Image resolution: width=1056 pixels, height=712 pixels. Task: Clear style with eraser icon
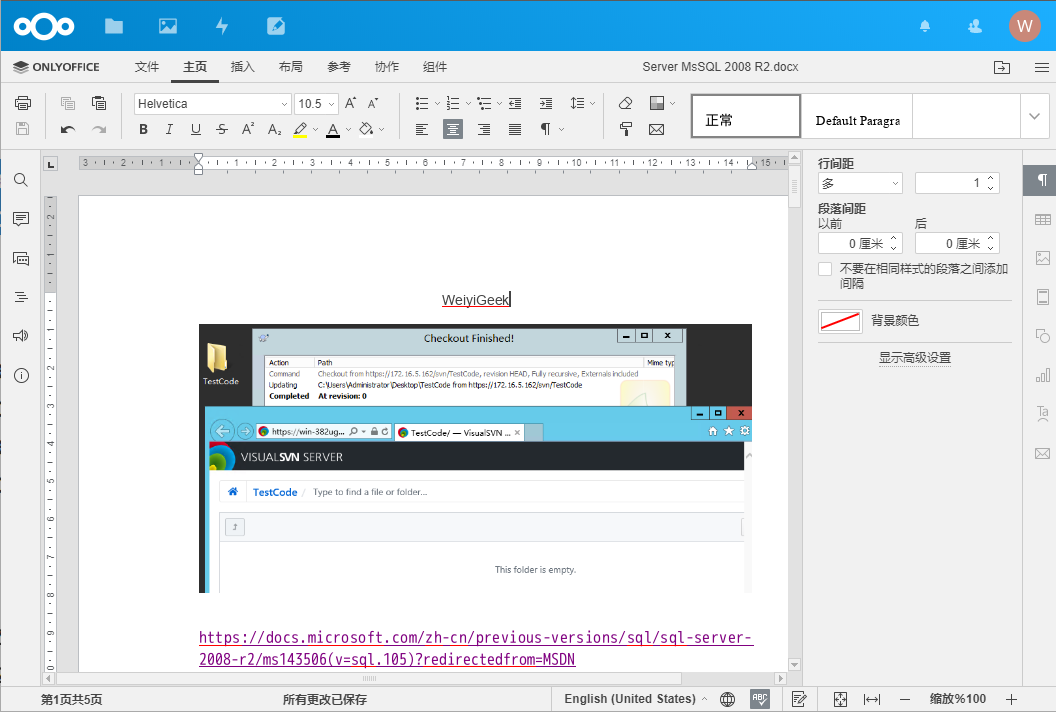pos(625,103)
